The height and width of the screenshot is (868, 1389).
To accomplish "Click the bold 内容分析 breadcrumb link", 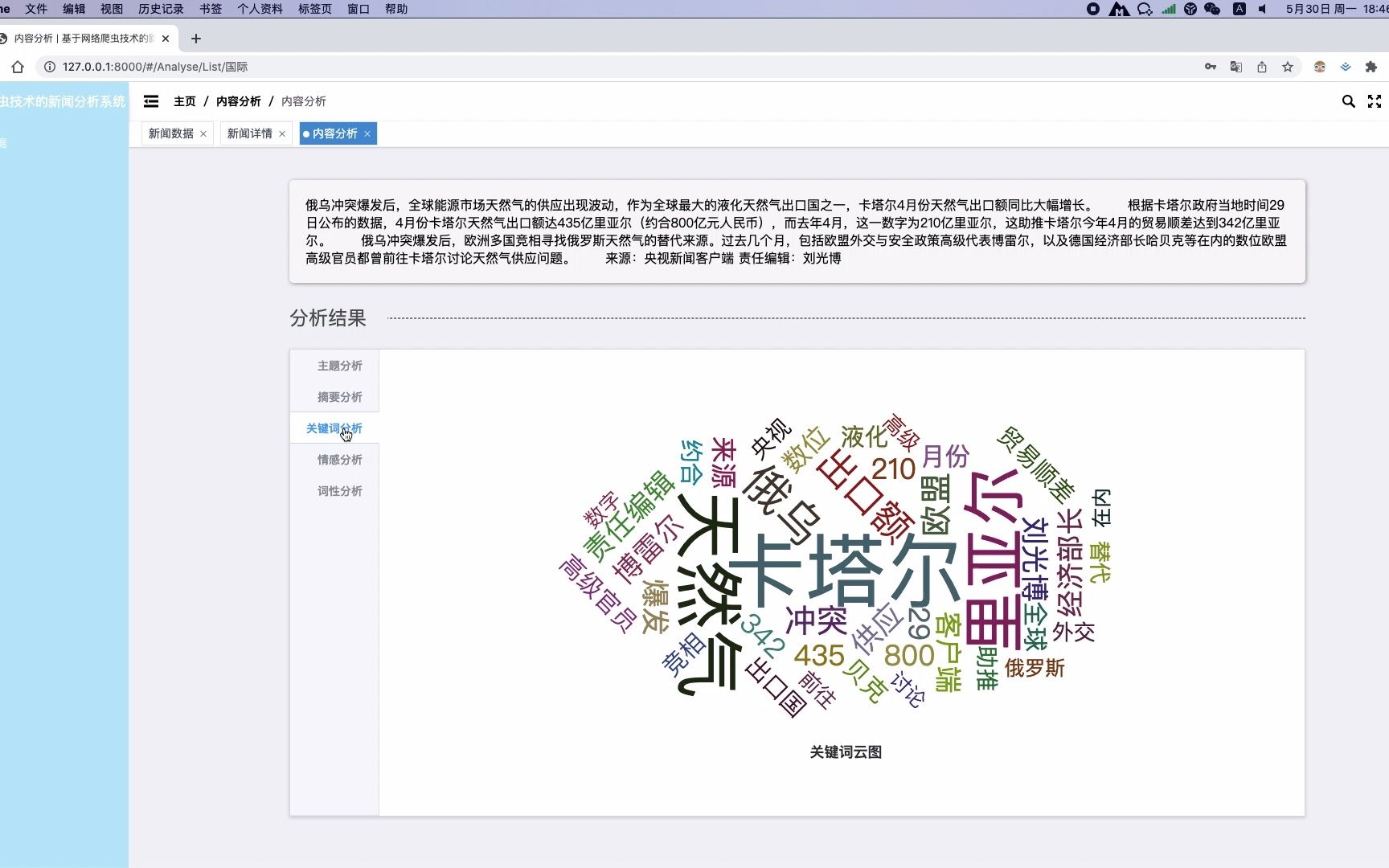I will pyautogui.click(x=239, y=101).
